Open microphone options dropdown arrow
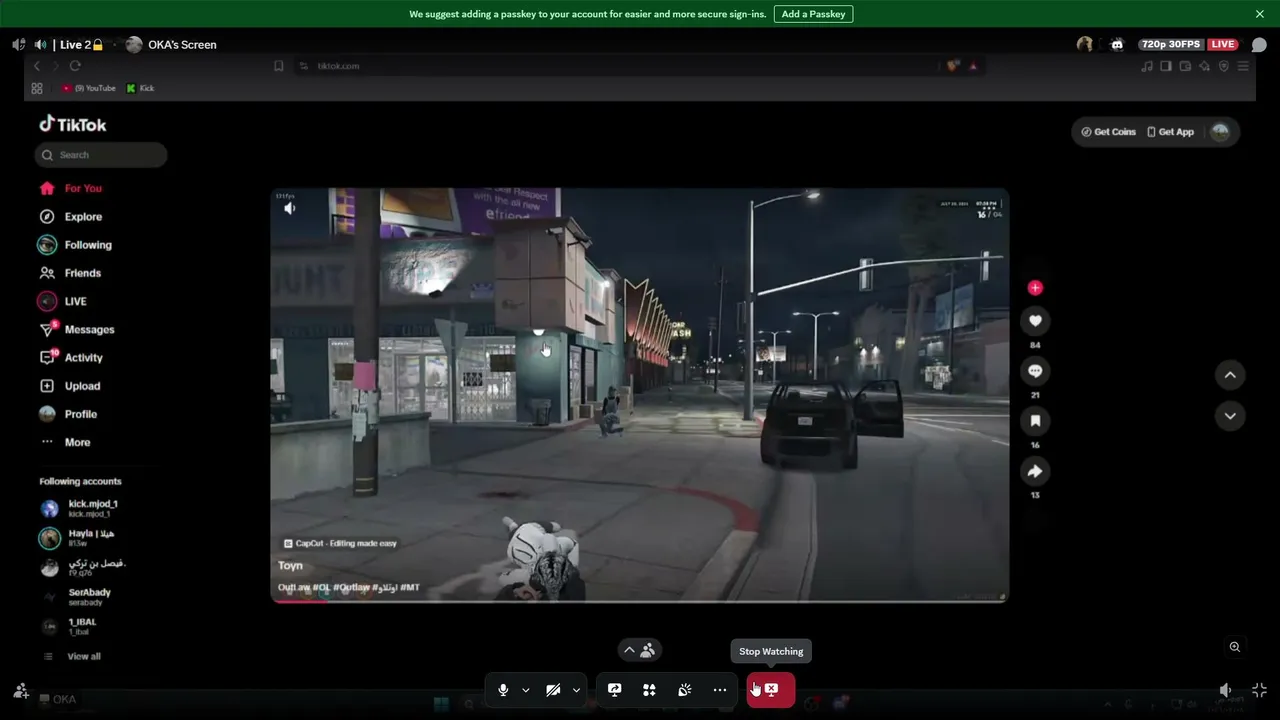 (525, 690)
